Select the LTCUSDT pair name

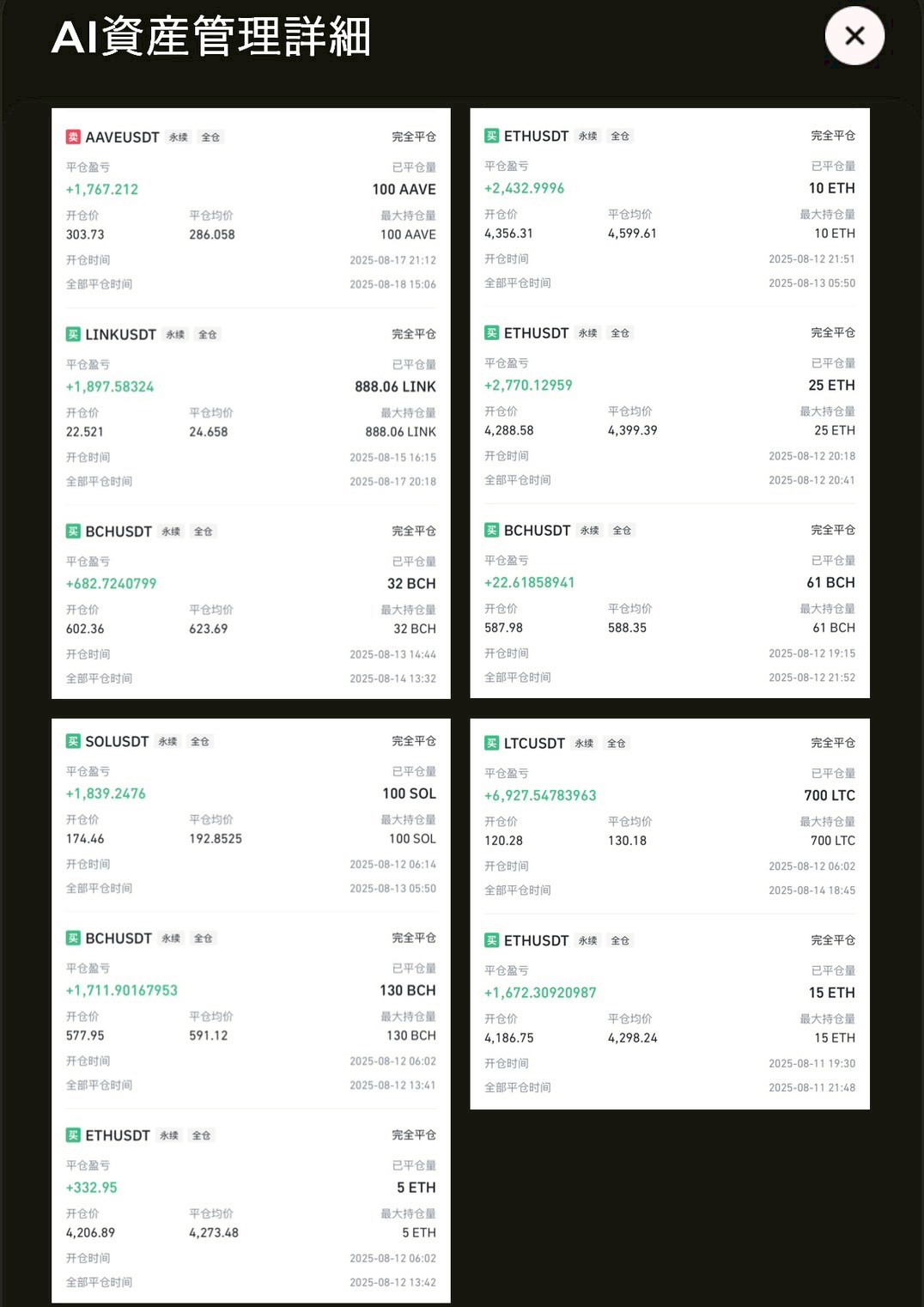coord(534,743)
